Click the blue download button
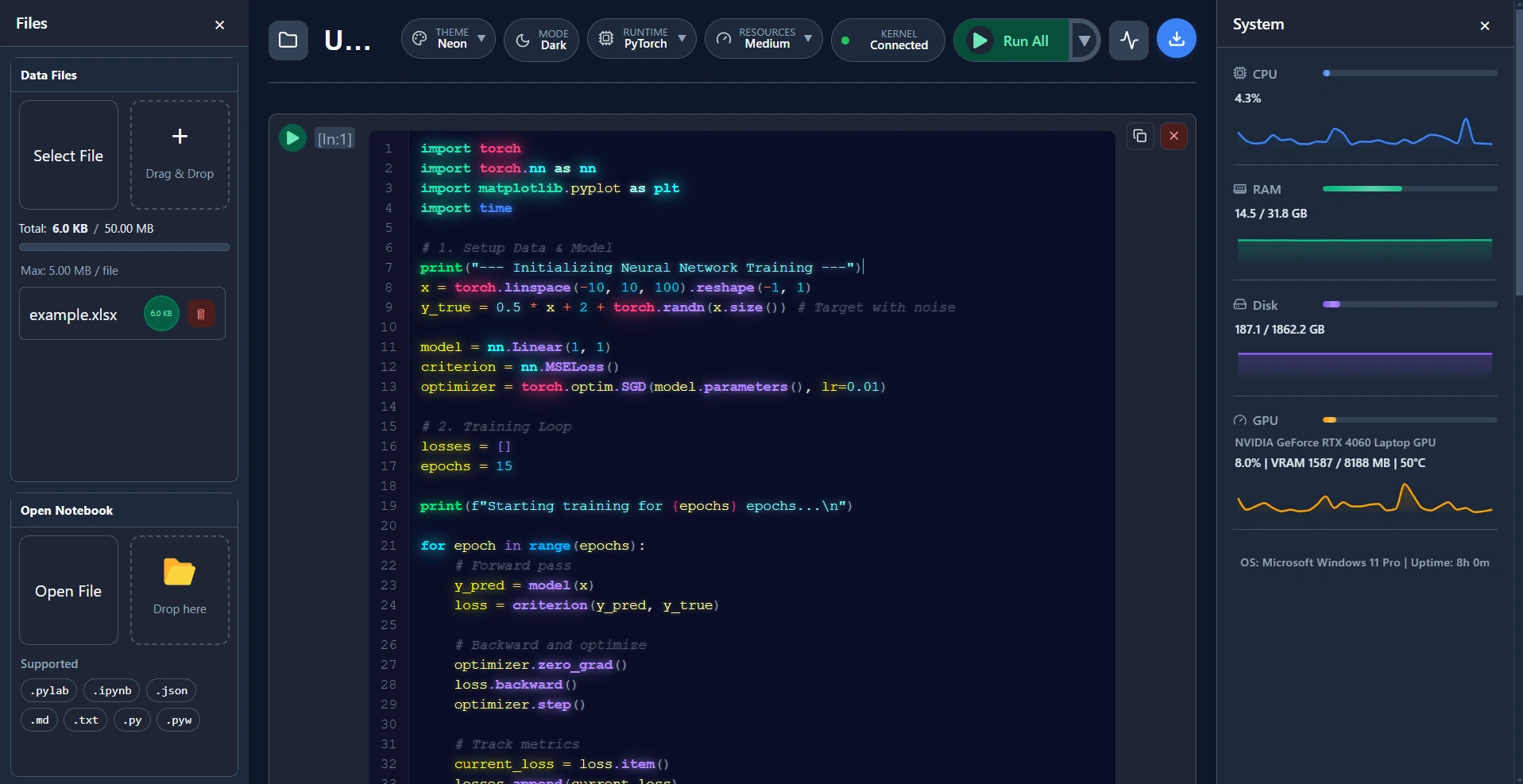This screenshot has width=1523, height=784. [x=1176, y=39]
